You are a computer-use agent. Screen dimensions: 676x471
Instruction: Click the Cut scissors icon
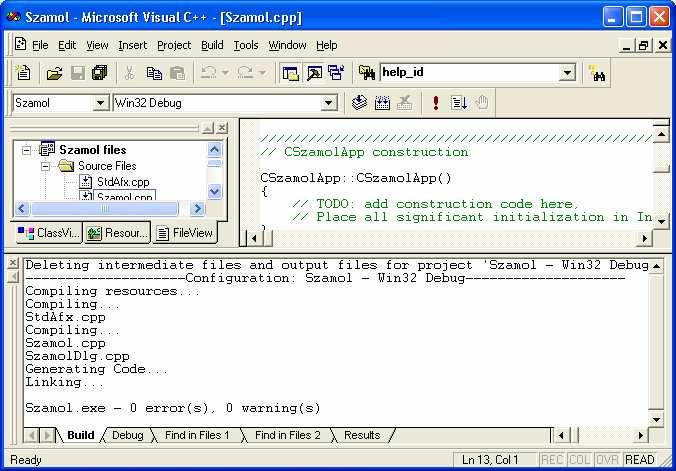129,73
